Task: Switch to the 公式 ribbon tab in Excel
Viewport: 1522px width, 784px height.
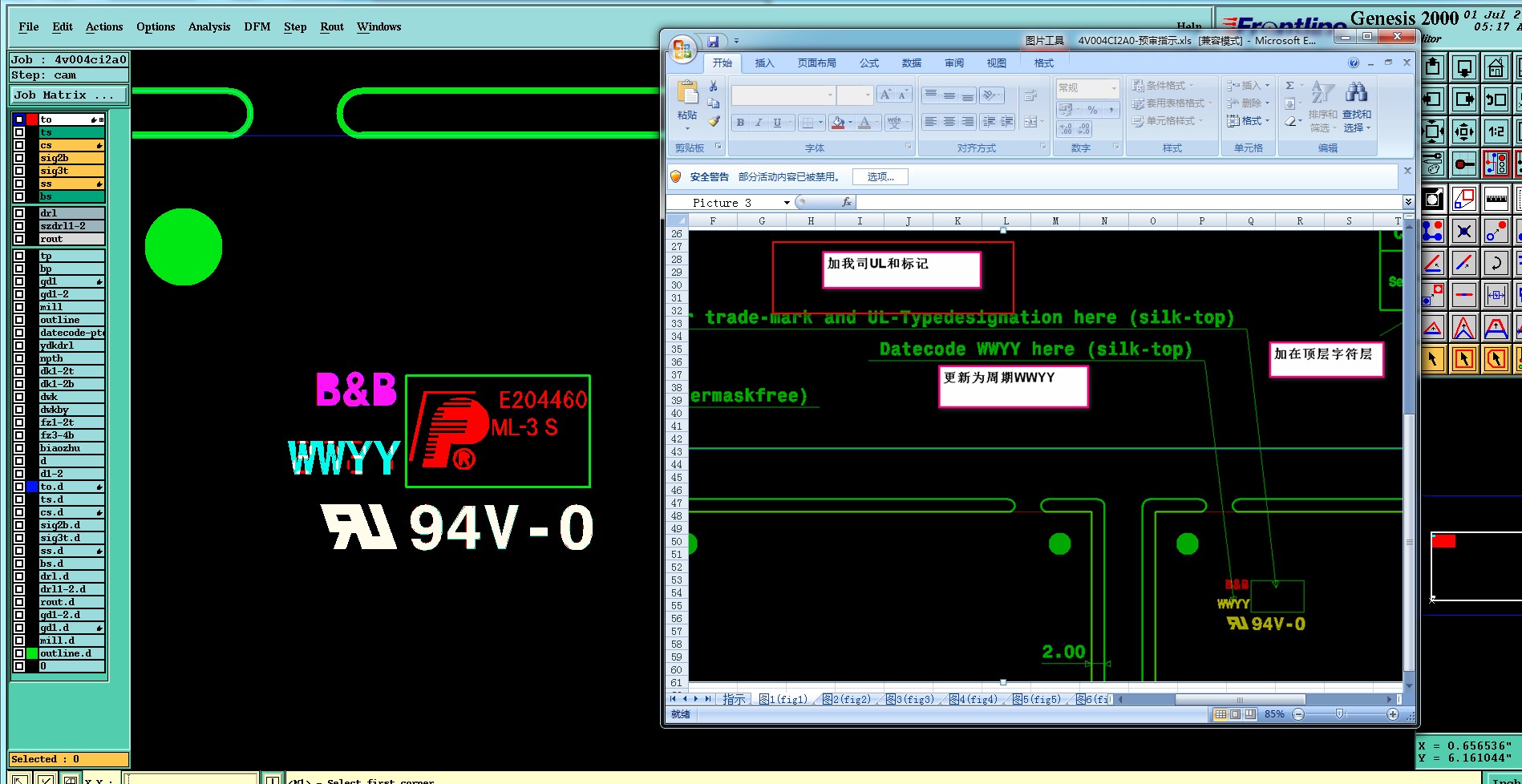Action: pos(869,63)
